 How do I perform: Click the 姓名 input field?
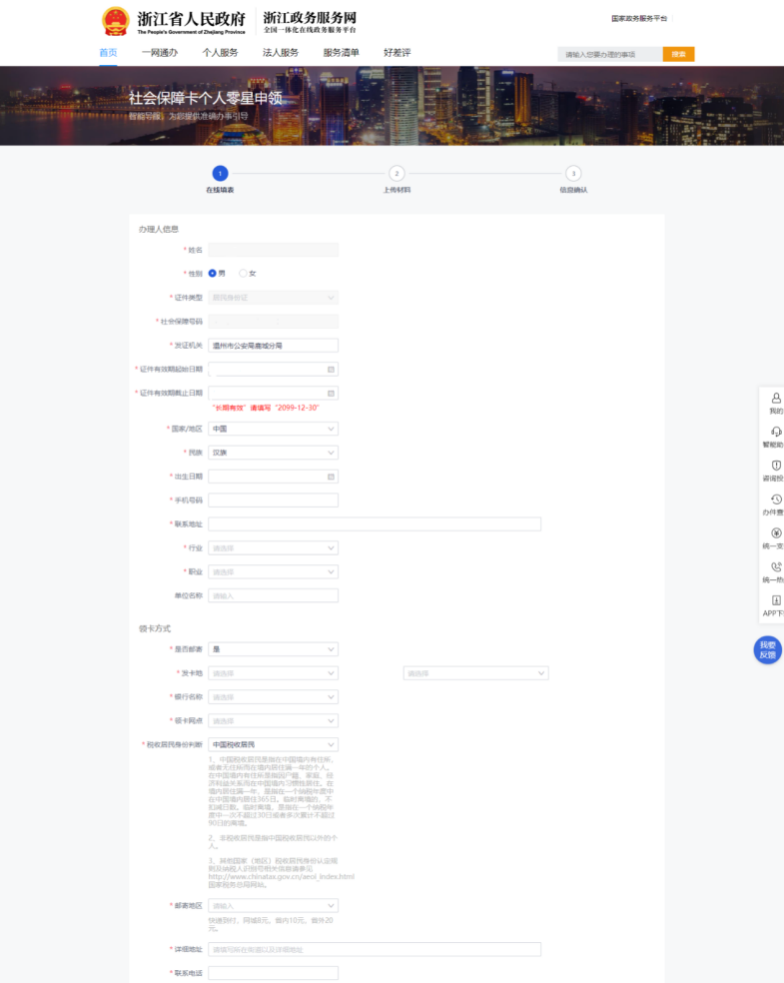pyautogui.click(x=273, y=250)
